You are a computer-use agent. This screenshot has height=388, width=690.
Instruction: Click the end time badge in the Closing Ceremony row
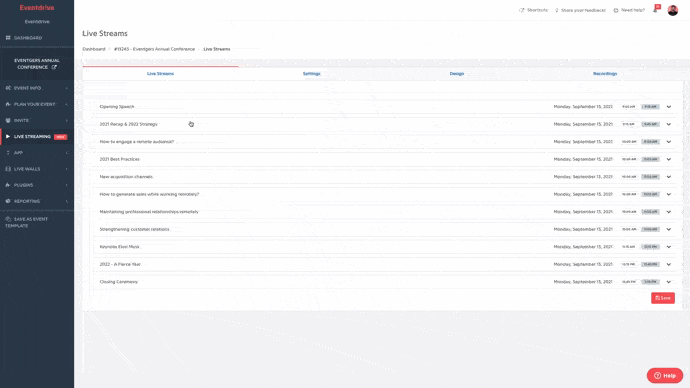650,282
